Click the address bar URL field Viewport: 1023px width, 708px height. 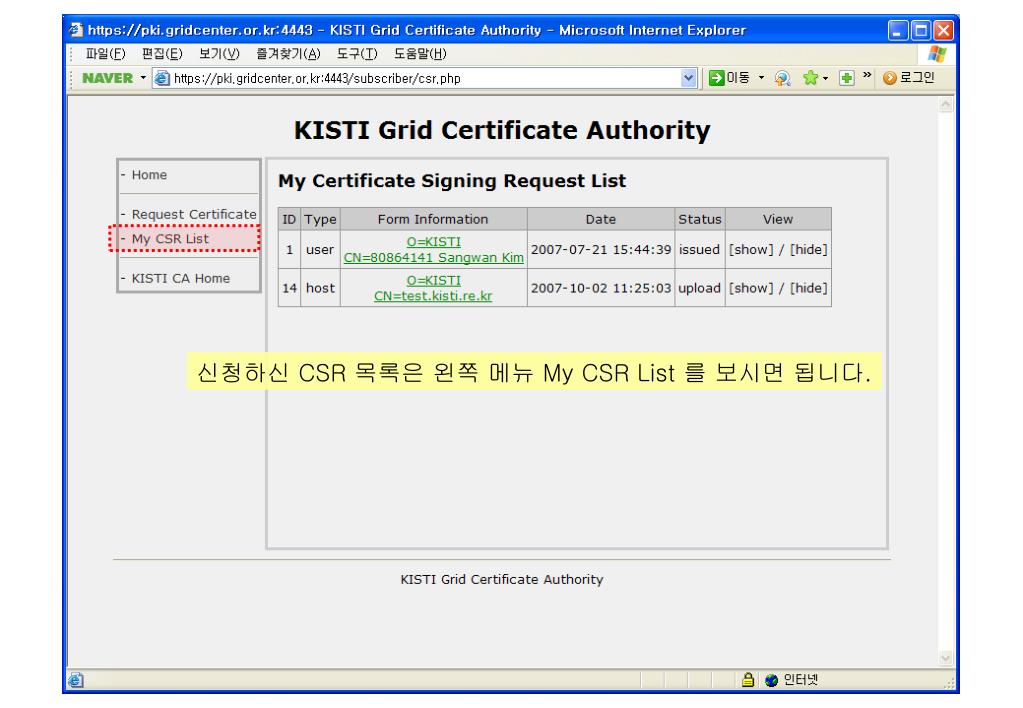pyautogui.click(x=425, y=78)
